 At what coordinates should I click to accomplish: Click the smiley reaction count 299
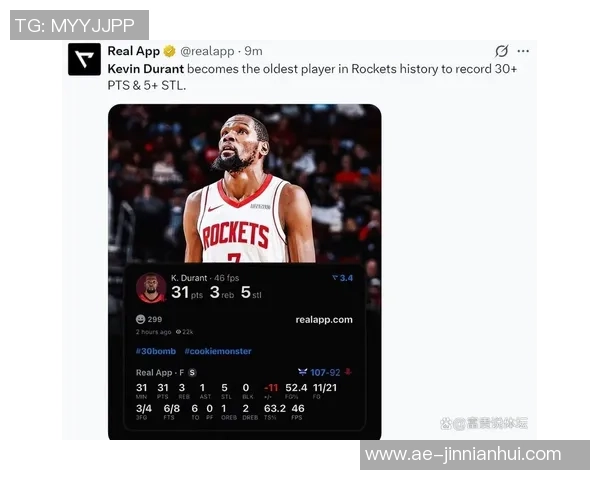pyautogui.click(x=149, y=319)
